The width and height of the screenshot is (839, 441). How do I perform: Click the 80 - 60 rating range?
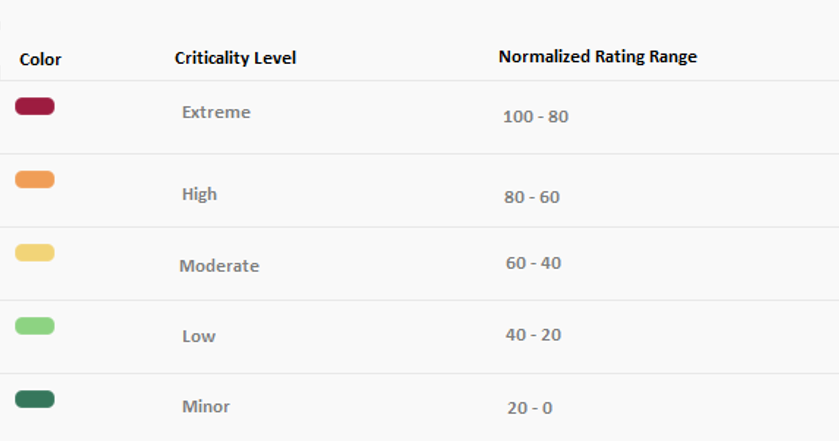(x=532, y=197)
